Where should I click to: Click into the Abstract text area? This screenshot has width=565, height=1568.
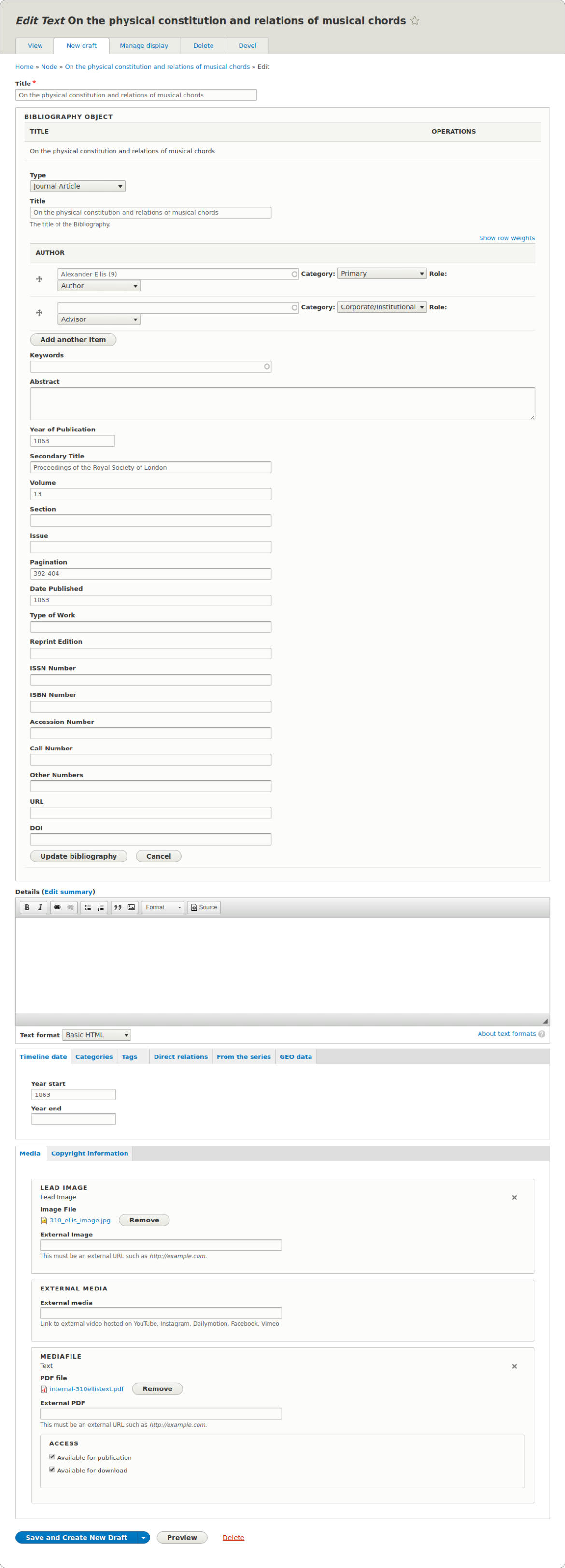click(282, 403)
